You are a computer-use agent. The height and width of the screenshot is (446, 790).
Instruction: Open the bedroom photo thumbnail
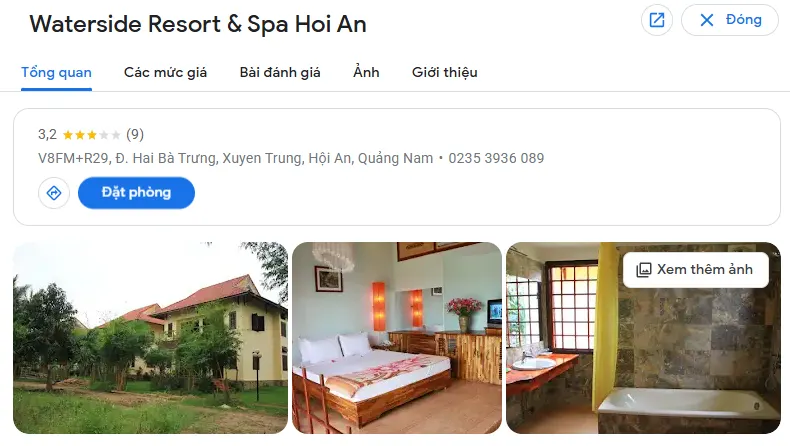(x=397, y=338)
